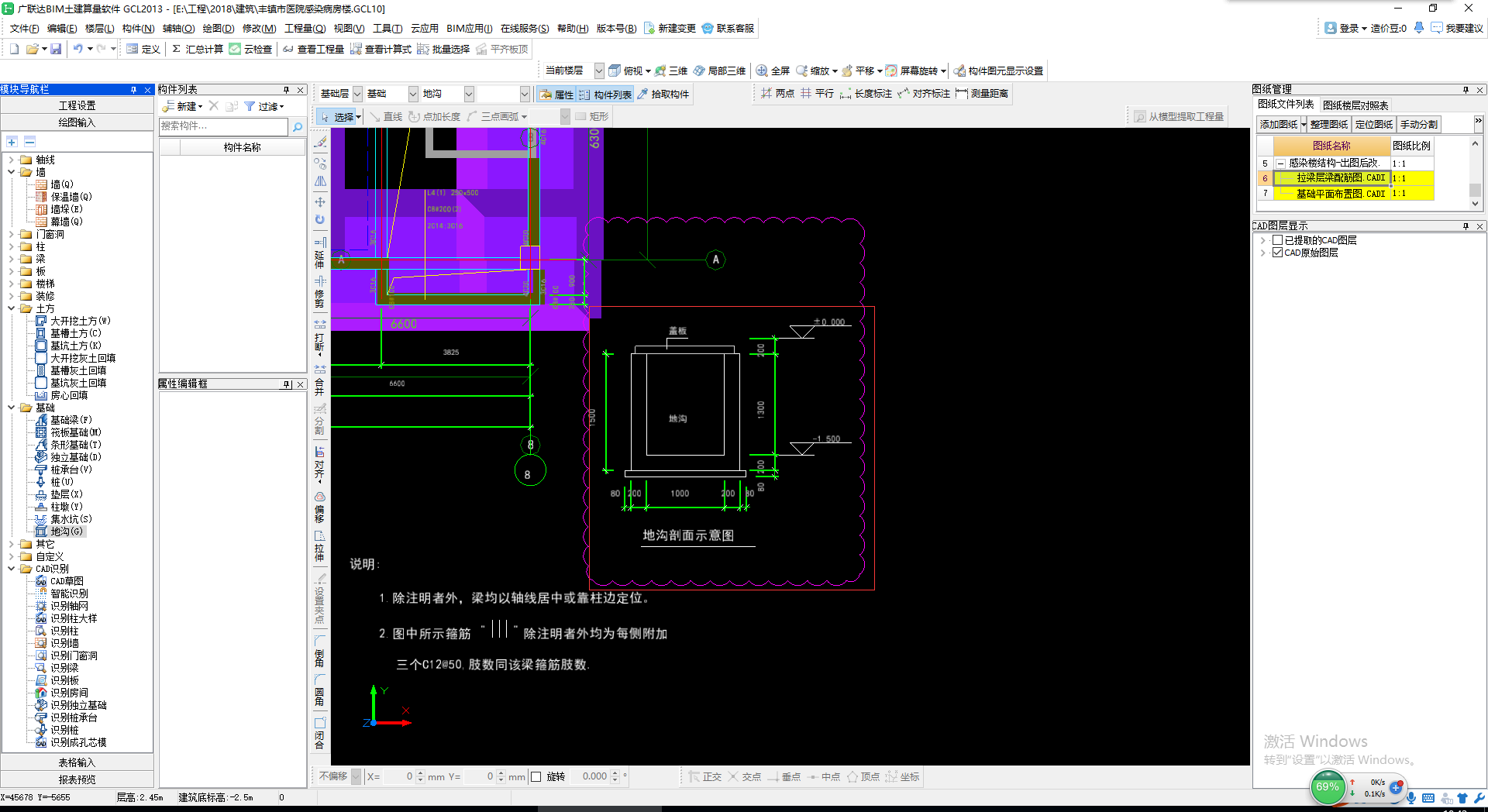
Task: Toggle 正交 ortho snap mode
Action: point(704,776)
